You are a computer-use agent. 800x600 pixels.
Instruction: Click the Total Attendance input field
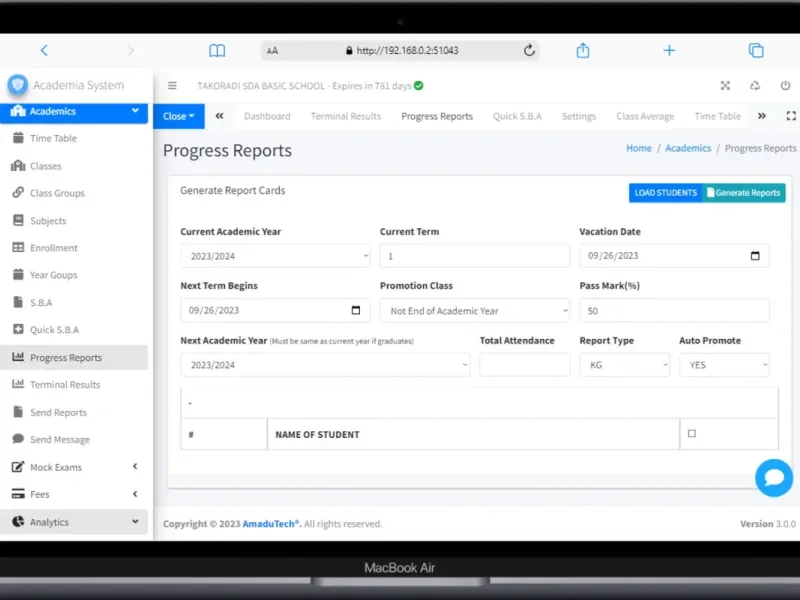point(524,365)
